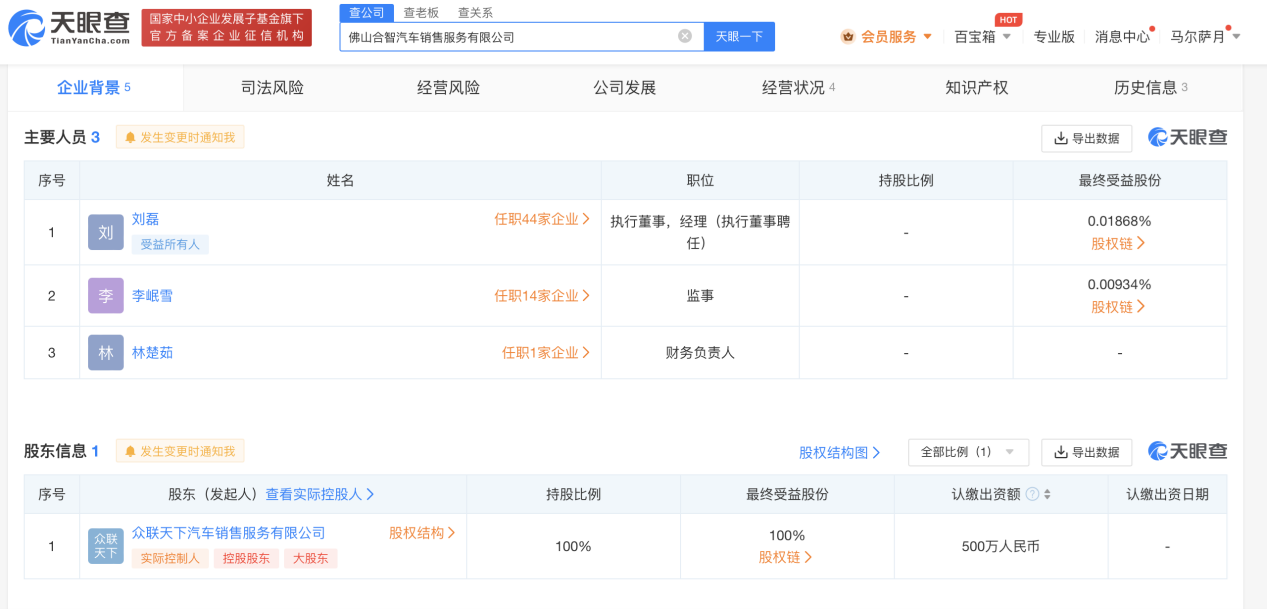Export data in the 主要人员 section
This screenshot has height=609, width=1267.
1087,138
